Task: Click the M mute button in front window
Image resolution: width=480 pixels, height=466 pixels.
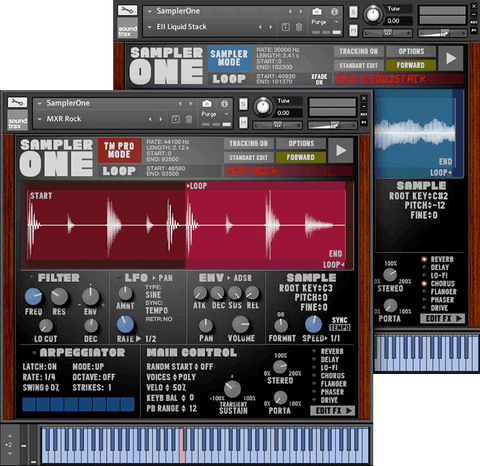Action: [x=243, y=123]
